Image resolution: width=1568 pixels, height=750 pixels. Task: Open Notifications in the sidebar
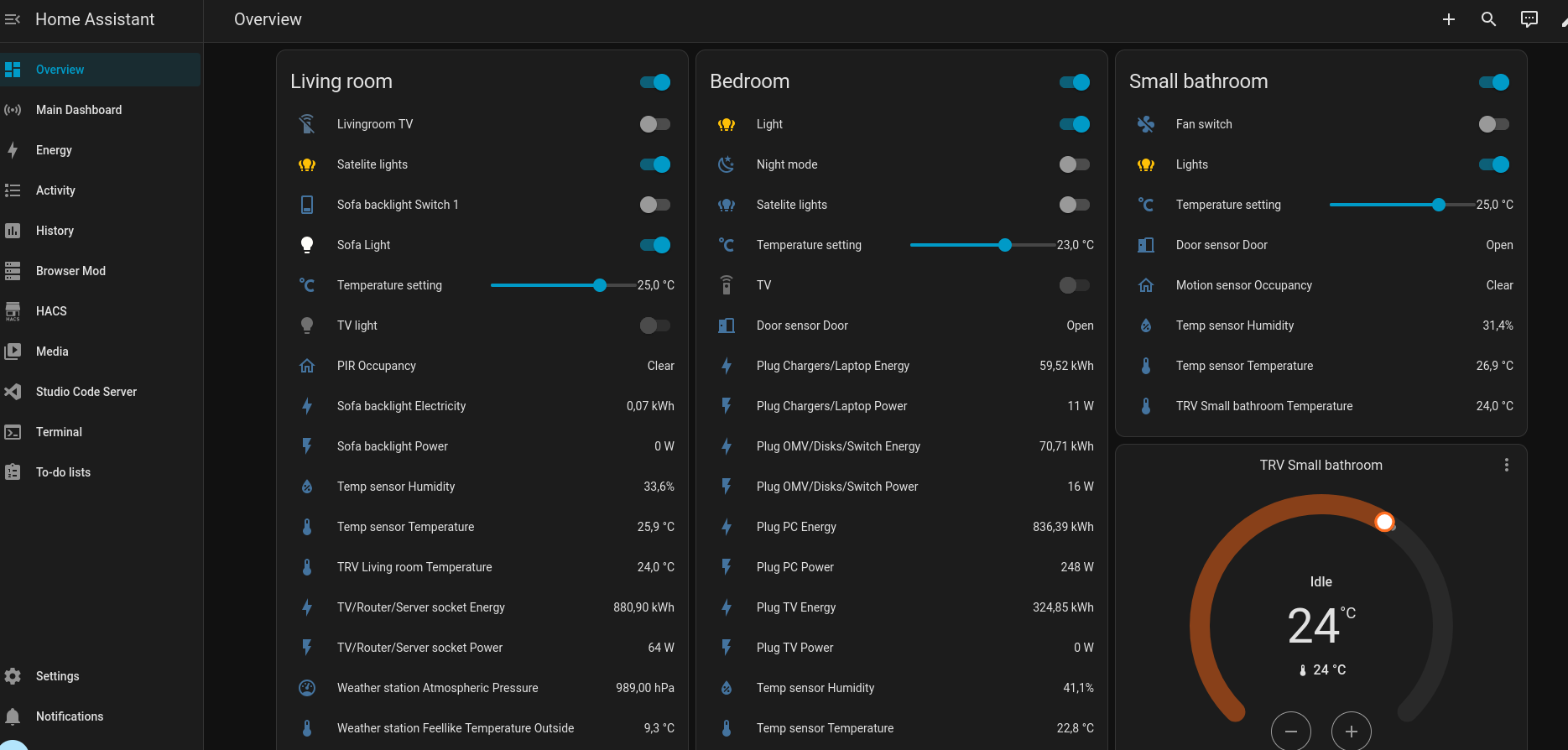70,716
